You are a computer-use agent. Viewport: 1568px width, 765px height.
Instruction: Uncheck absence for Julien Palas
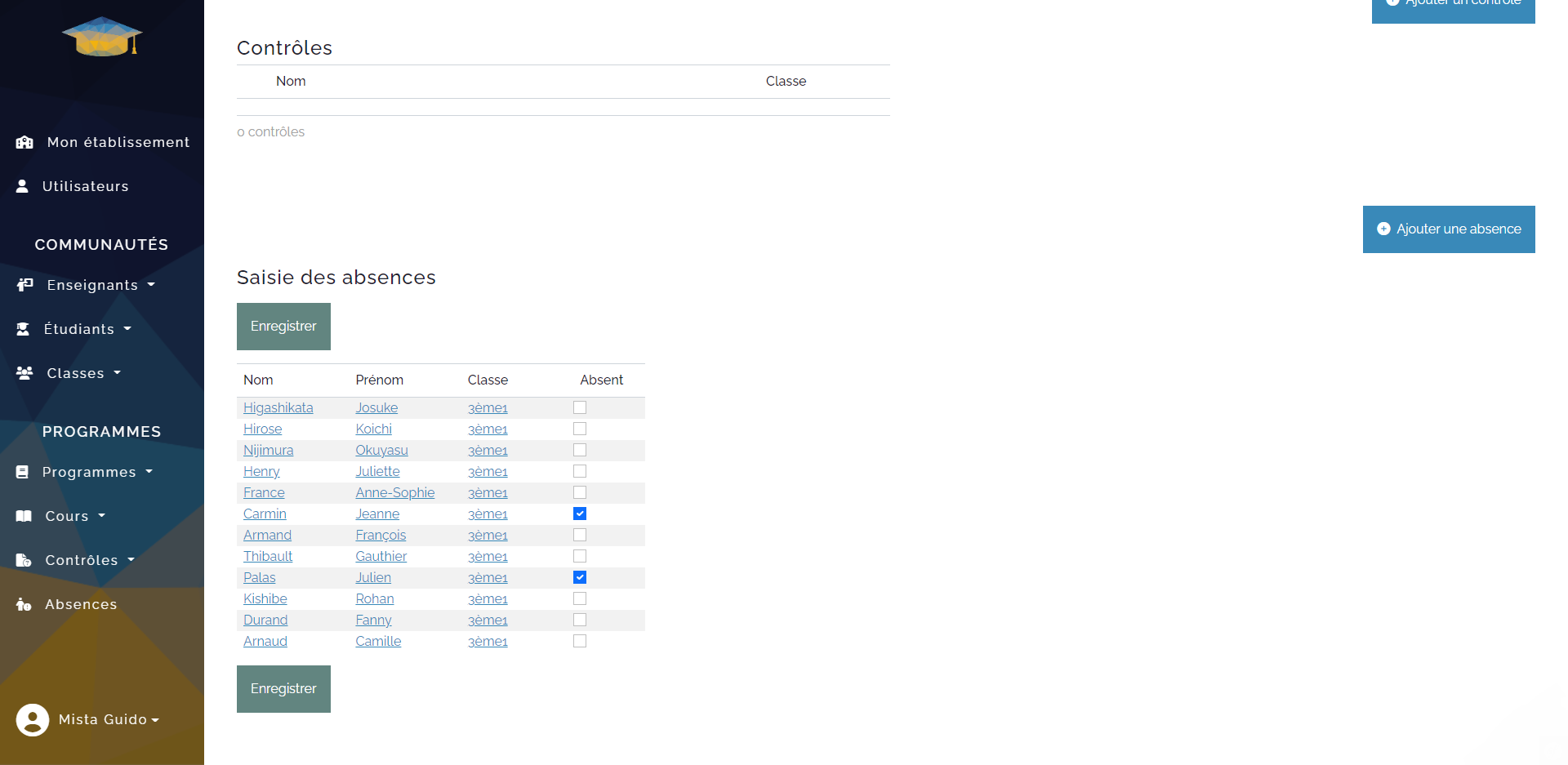click(x=580, y=577)
